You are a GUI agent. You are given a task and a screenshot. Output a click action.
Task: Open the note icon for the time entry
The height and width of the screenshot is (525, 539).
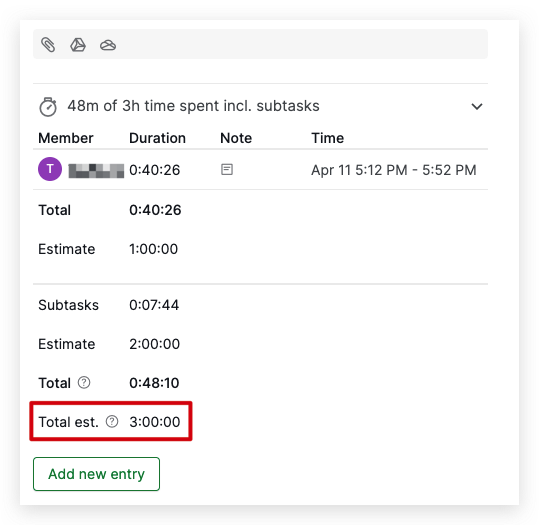227,169
